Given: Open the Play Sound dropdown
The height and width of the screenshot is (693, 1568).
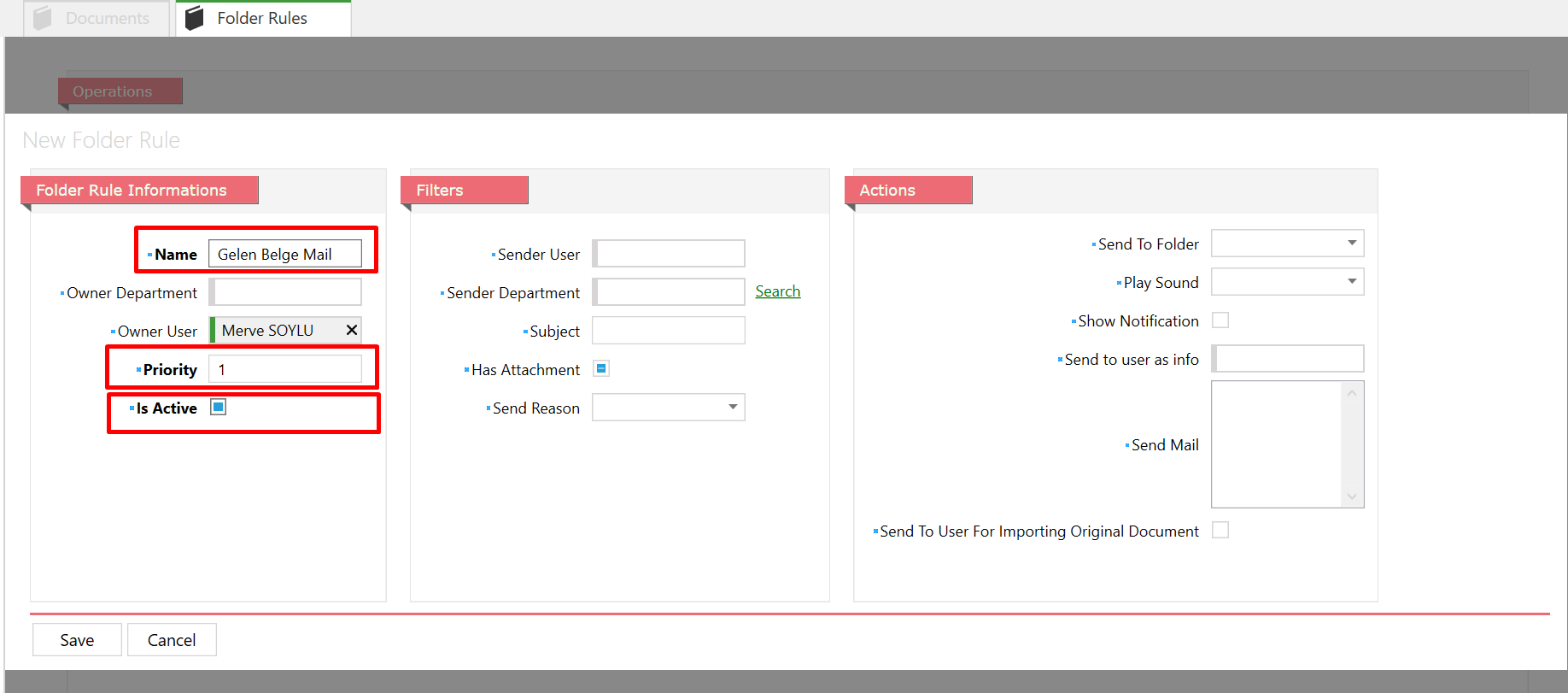Looking at the screenshot, I should pyautogui.click(x=1351, y=282).
